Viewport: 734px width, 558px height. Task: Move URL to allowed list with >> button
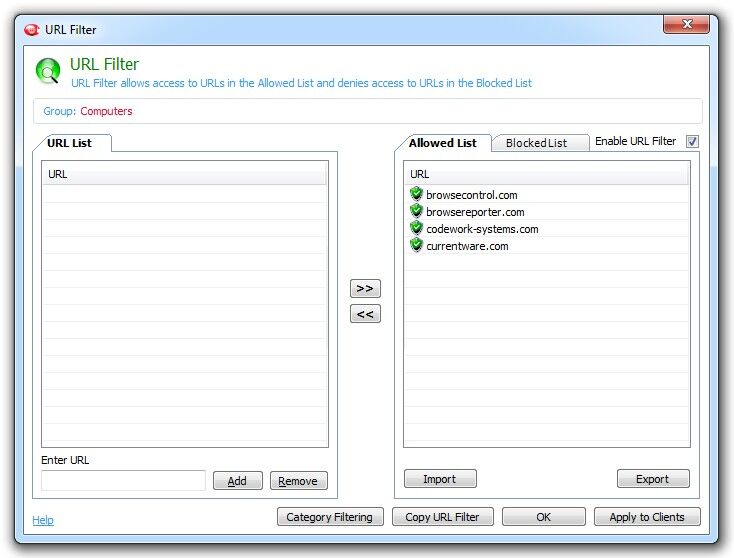click(365, 288)
